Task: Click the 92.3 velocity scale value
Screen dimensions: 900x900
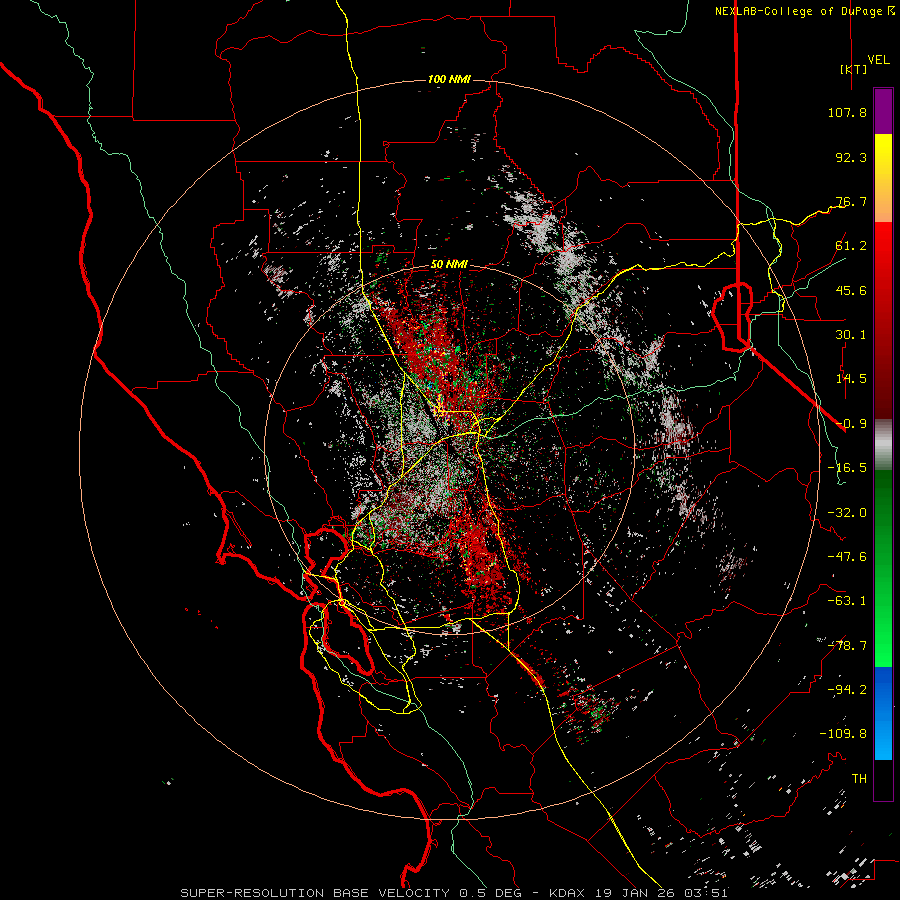Action: click(851, 157)
